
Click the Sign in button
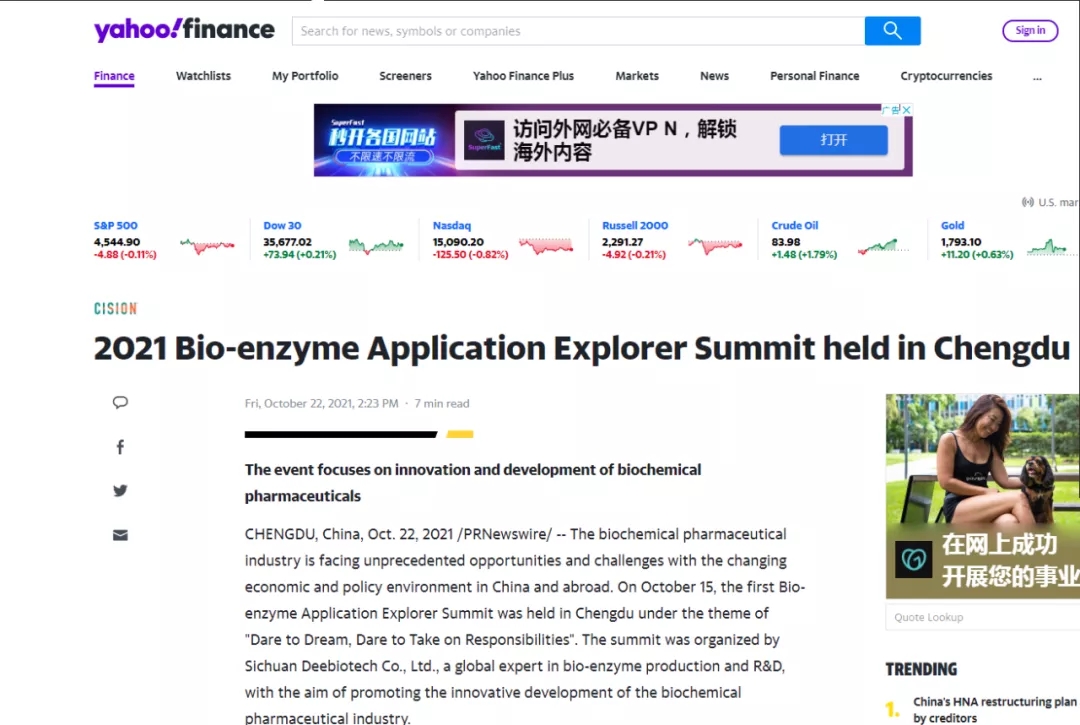click(x=1030, y=31)
